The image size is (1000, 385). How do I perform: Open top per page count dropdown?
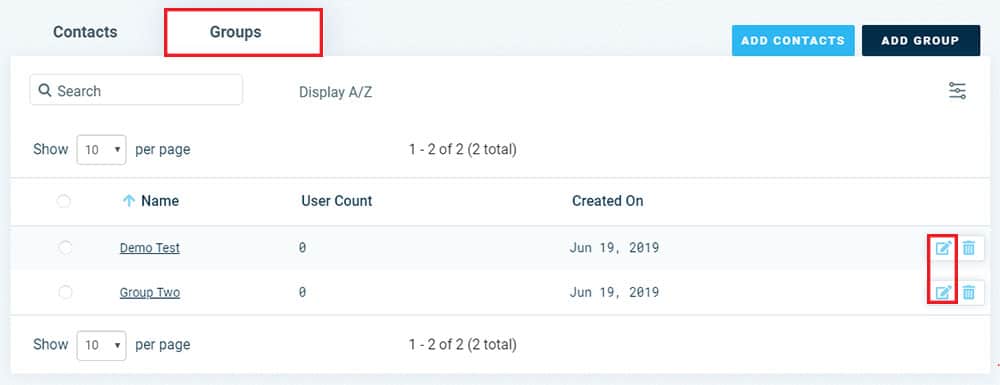101,150
